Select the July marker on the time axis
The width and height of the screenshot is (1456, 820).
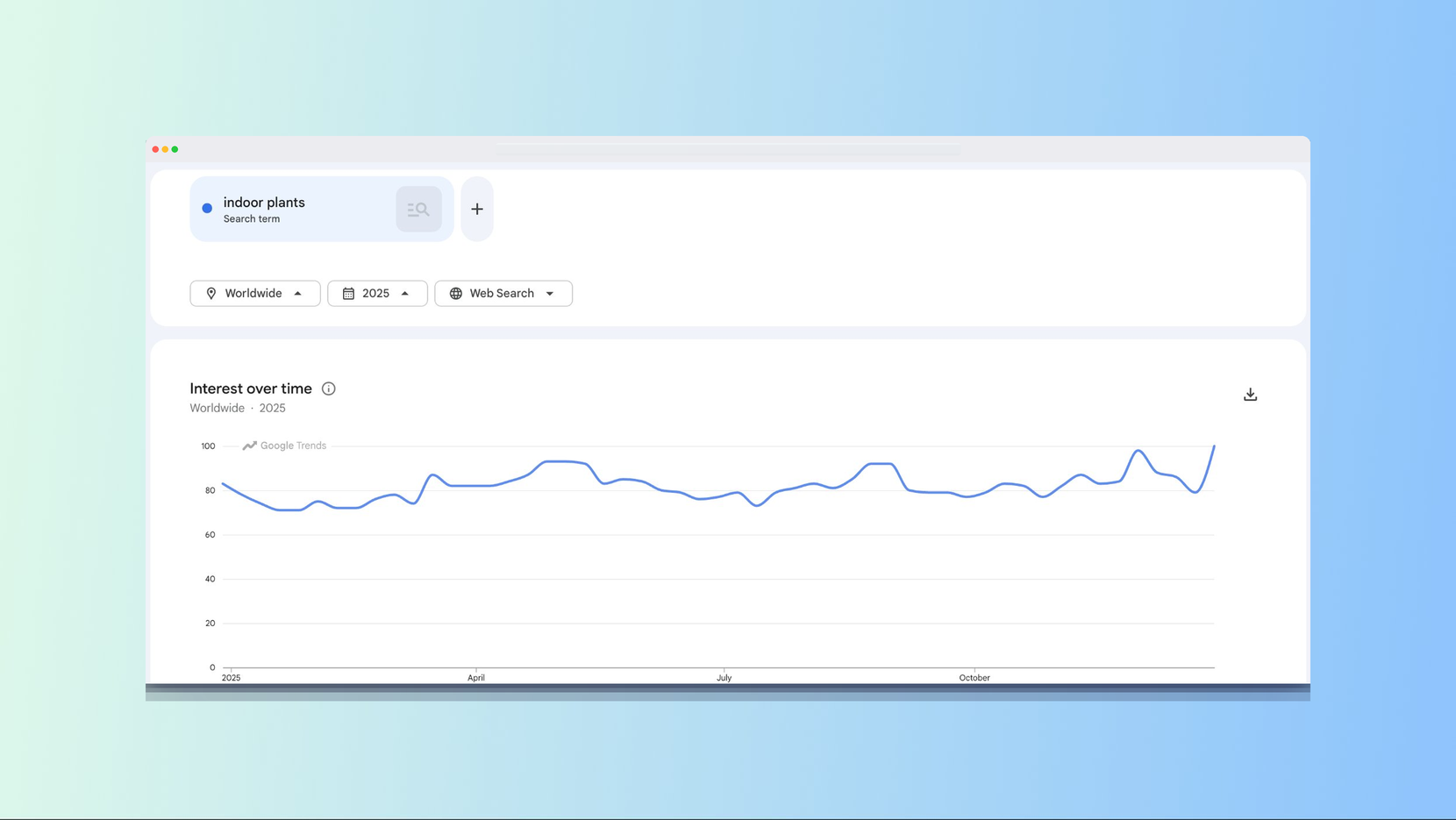724,677
